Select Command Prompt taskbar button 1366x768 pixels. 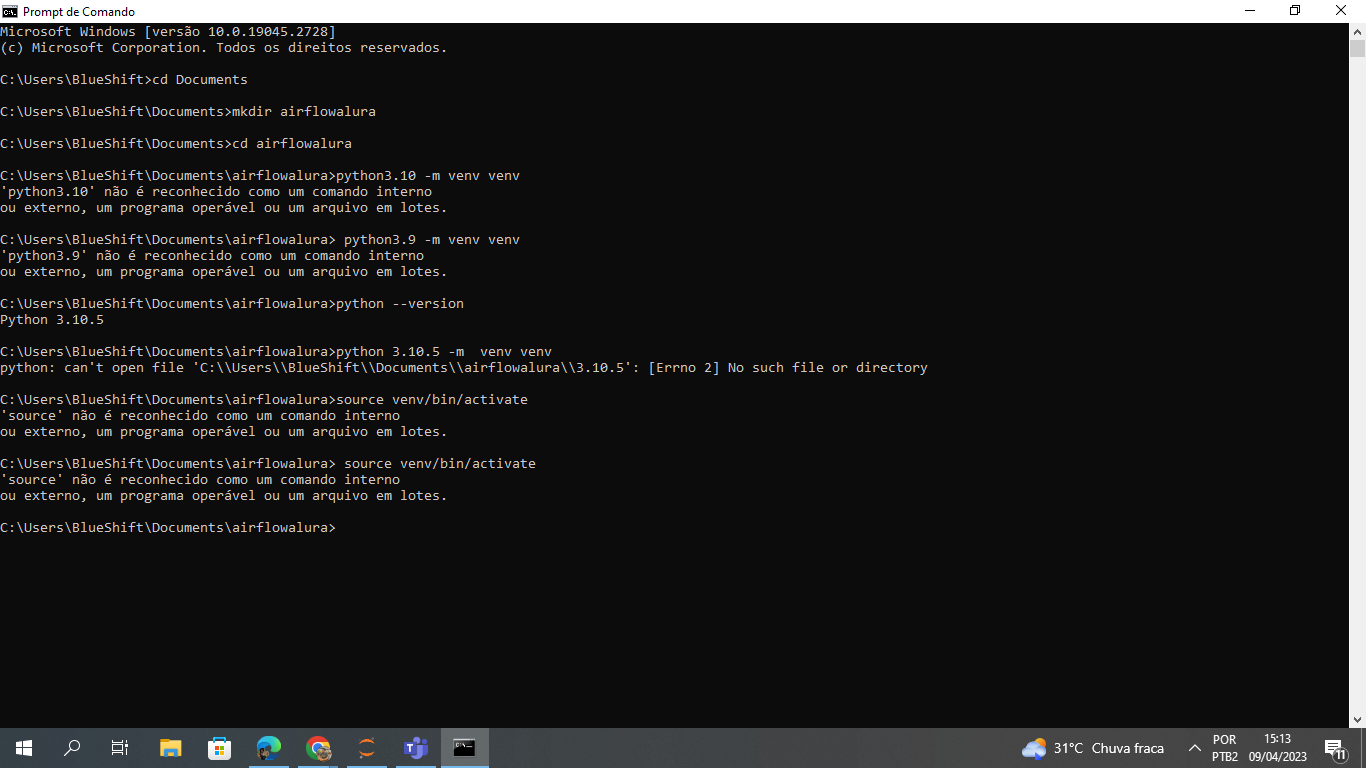(x=464, y=748)
